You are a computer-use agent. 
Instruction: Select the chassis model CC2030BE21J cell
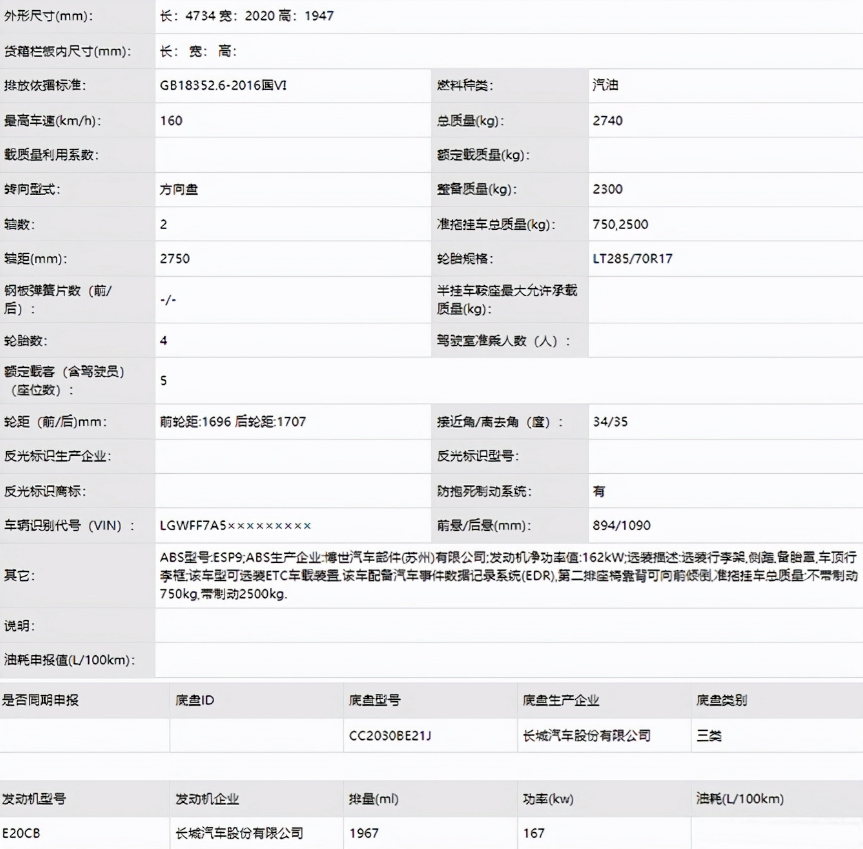tap(389, 735)
